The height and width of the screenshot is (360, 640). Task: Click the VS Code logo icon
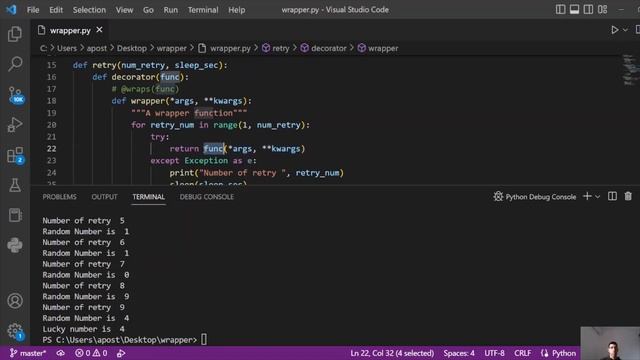(x=11, y=9)
